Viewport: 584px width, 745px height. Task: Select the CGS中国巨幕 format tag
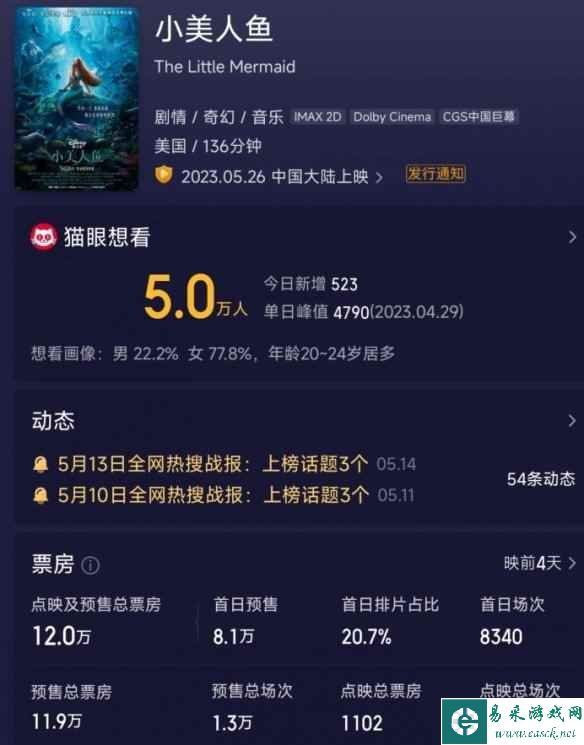479,117
